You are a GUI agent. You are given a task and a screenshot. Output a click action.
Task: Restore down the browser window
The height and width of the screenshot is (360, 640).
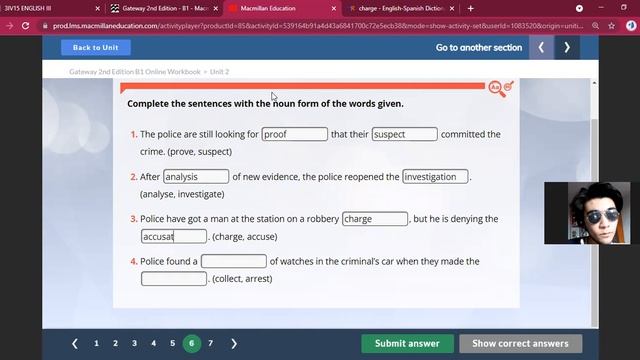[624, 8]
